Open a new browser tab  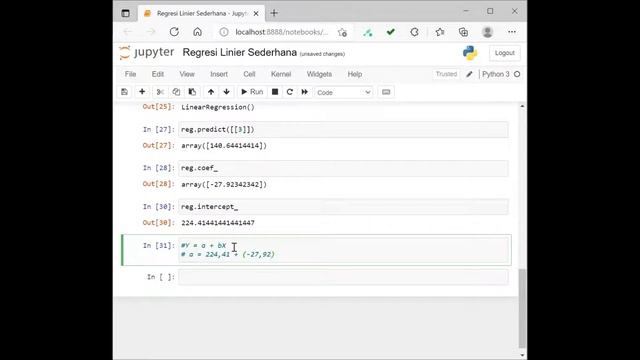coord(274,13)
